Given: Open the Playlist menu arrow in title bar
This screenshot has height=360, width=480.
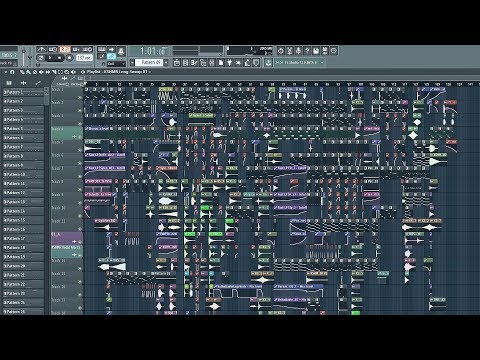Looking at the screenshot, I should point(6,72).
